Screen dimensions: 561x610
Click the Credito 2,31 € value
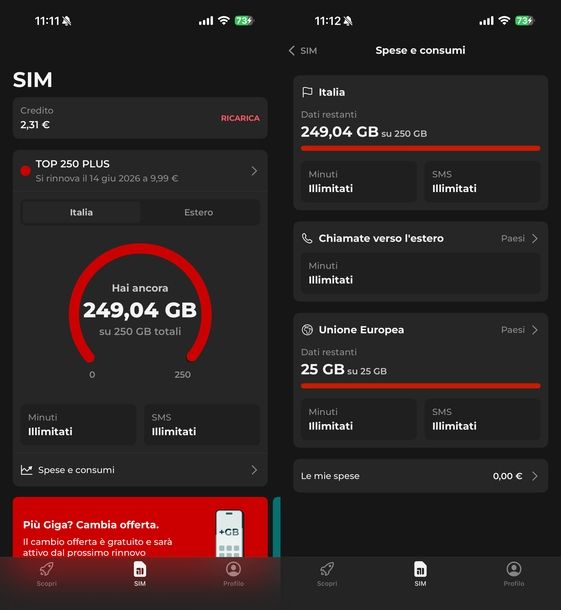coord(35,125)
